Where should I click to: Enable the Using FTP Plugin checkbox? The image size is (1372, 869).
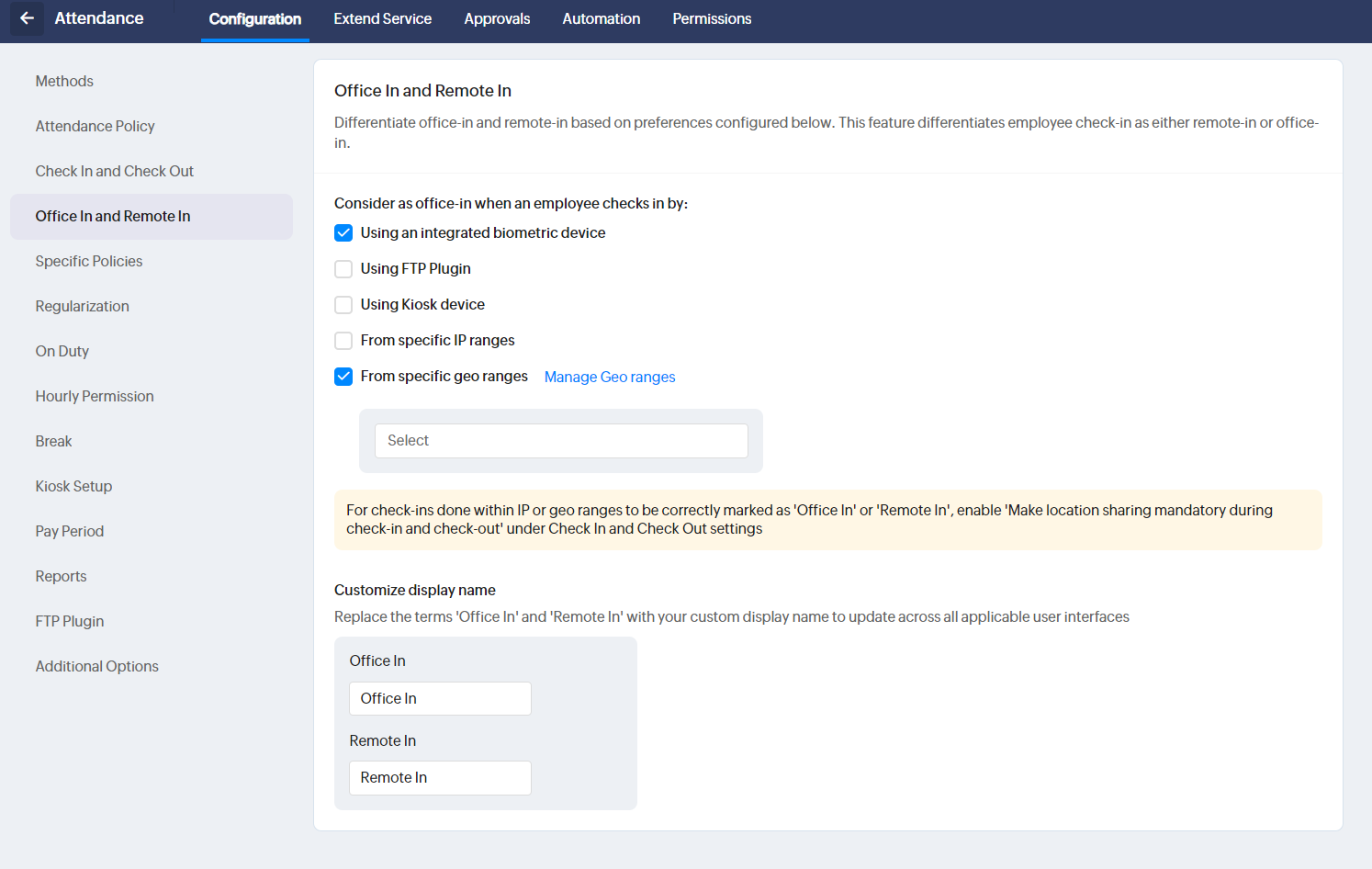(x=343, y=269)
